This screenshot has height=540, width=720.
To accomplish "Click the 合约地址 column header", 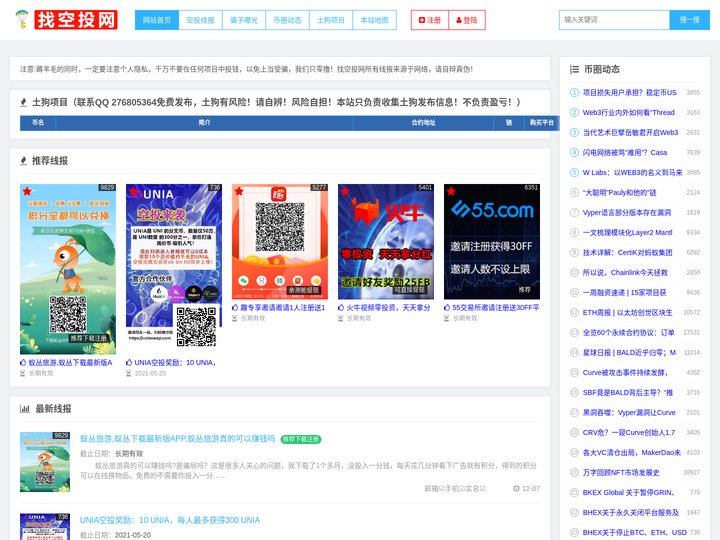I will pos(423,123).
